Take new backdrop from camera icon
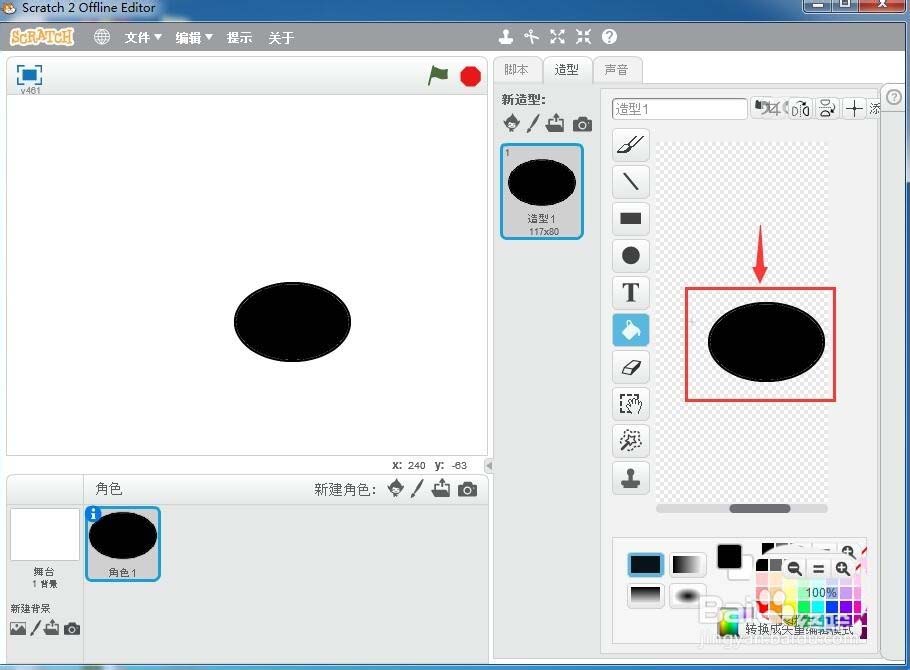This screenshot has height=670, width=910. pyautogui.click(x=72, y=629)
